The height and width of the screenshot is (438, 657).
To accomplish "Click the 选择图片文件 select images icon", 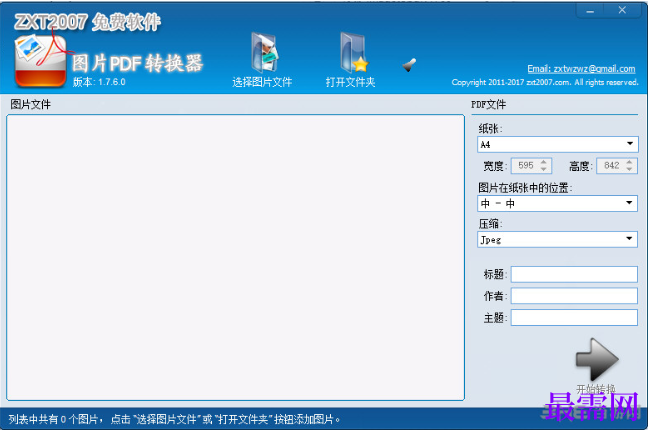I will 264,53.
